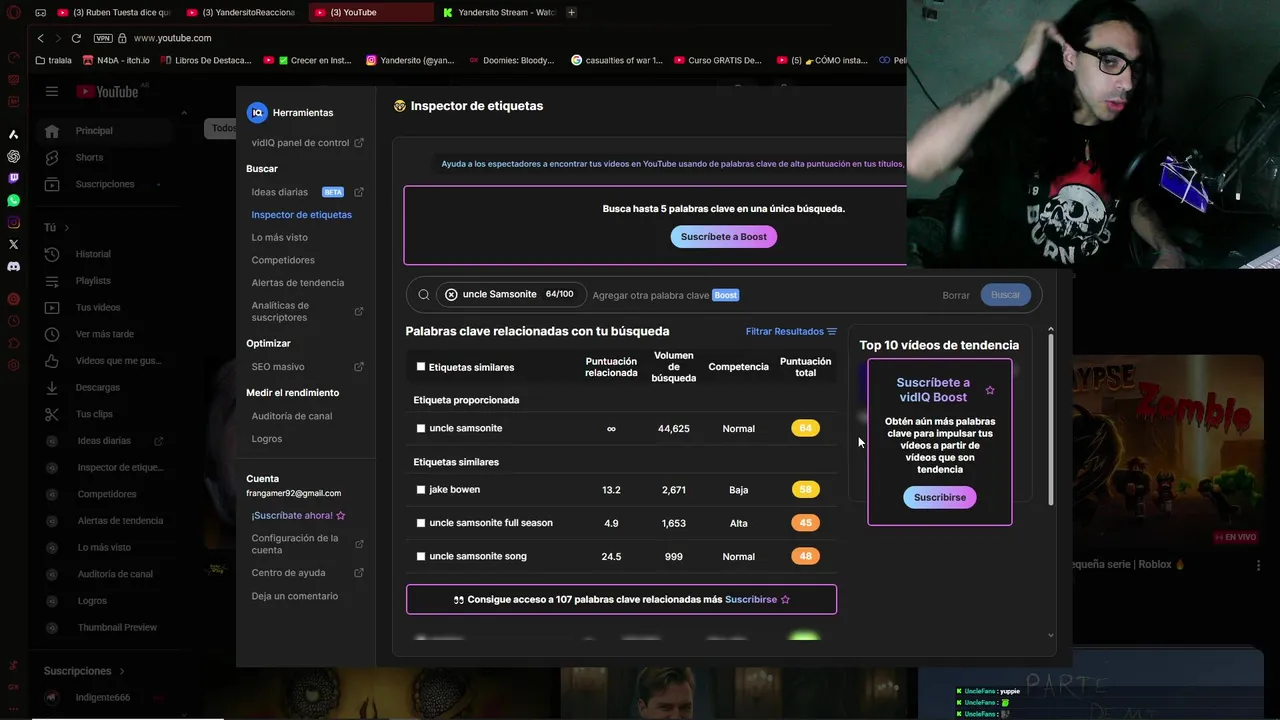Open 'Auditoría de canal' in vidIQ menu
This screenshot has width=1280, height=720.
(x=292, y=416)
